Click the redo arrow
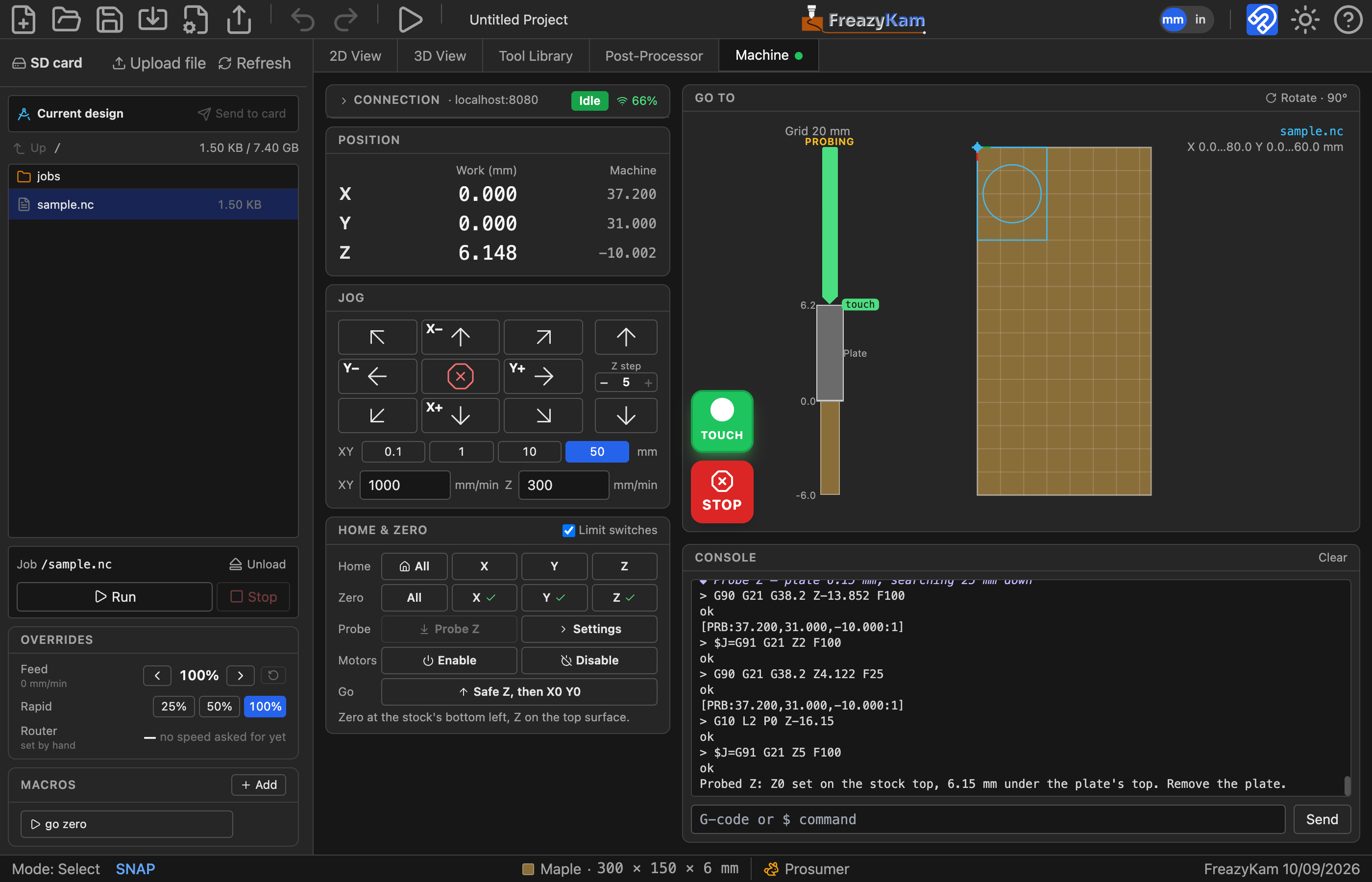Viewport: 1372px width, 882px height. [345, 20]
